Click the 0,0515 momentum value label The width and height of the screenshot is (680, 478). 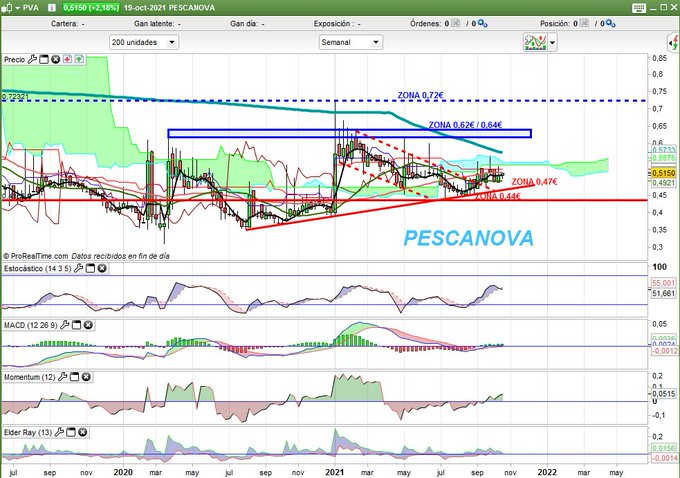click(664, 394)
